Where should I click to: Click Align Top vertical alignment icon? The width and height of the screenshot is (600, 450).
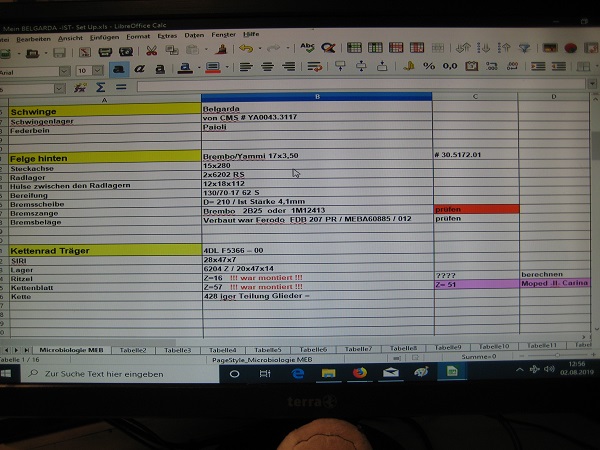[x=340, y=66]
